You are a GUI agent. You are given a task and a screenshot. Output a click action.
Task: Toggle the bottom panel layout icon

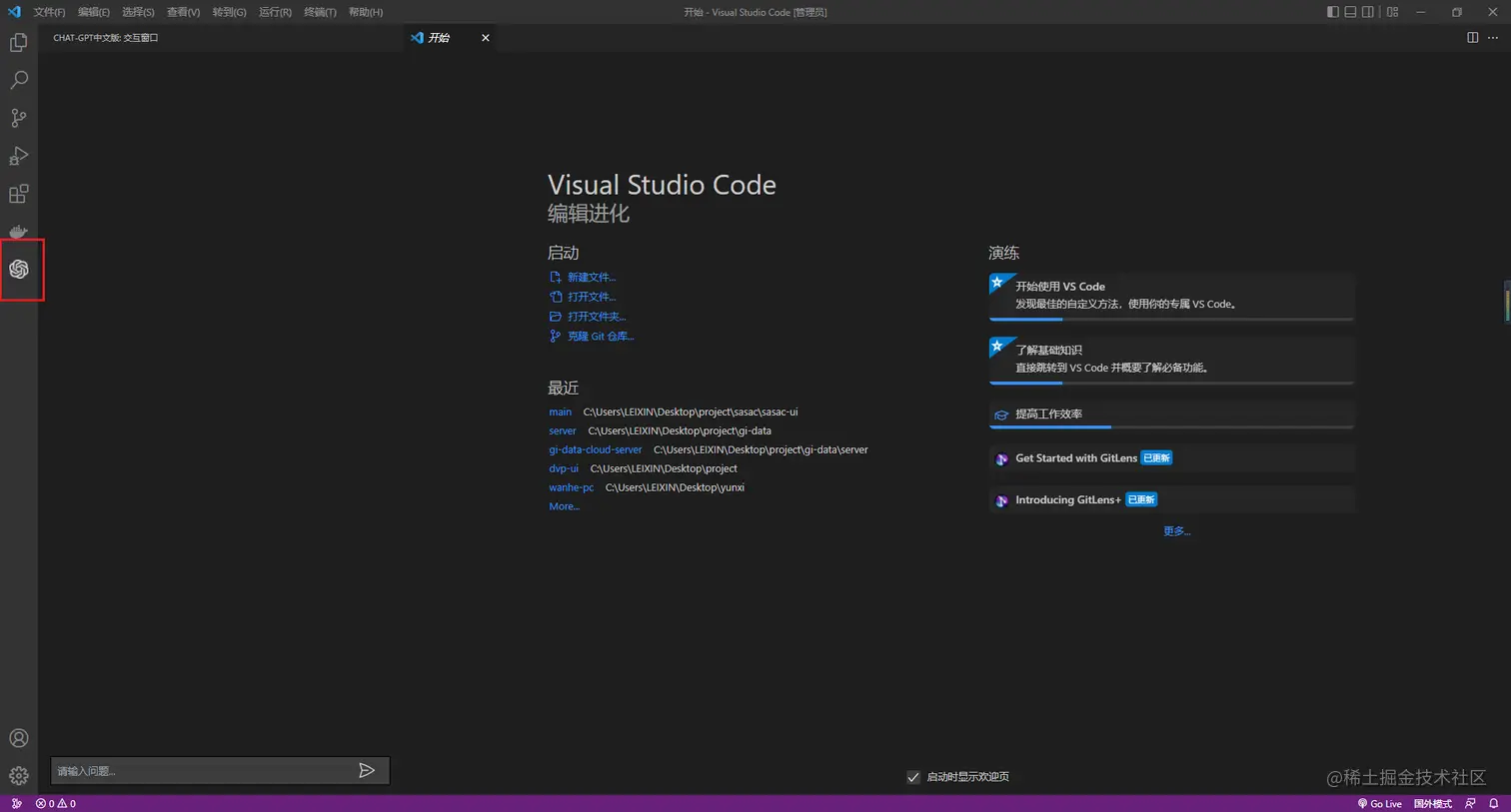[x=1350, y=12]
